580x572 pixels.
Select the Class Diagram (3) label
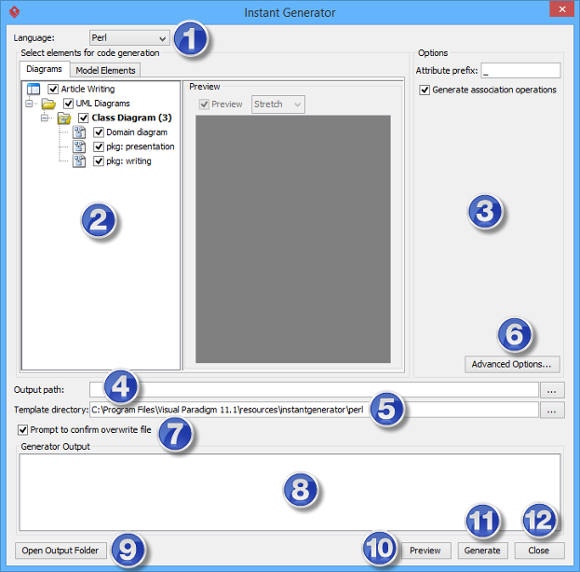(132, 118)
